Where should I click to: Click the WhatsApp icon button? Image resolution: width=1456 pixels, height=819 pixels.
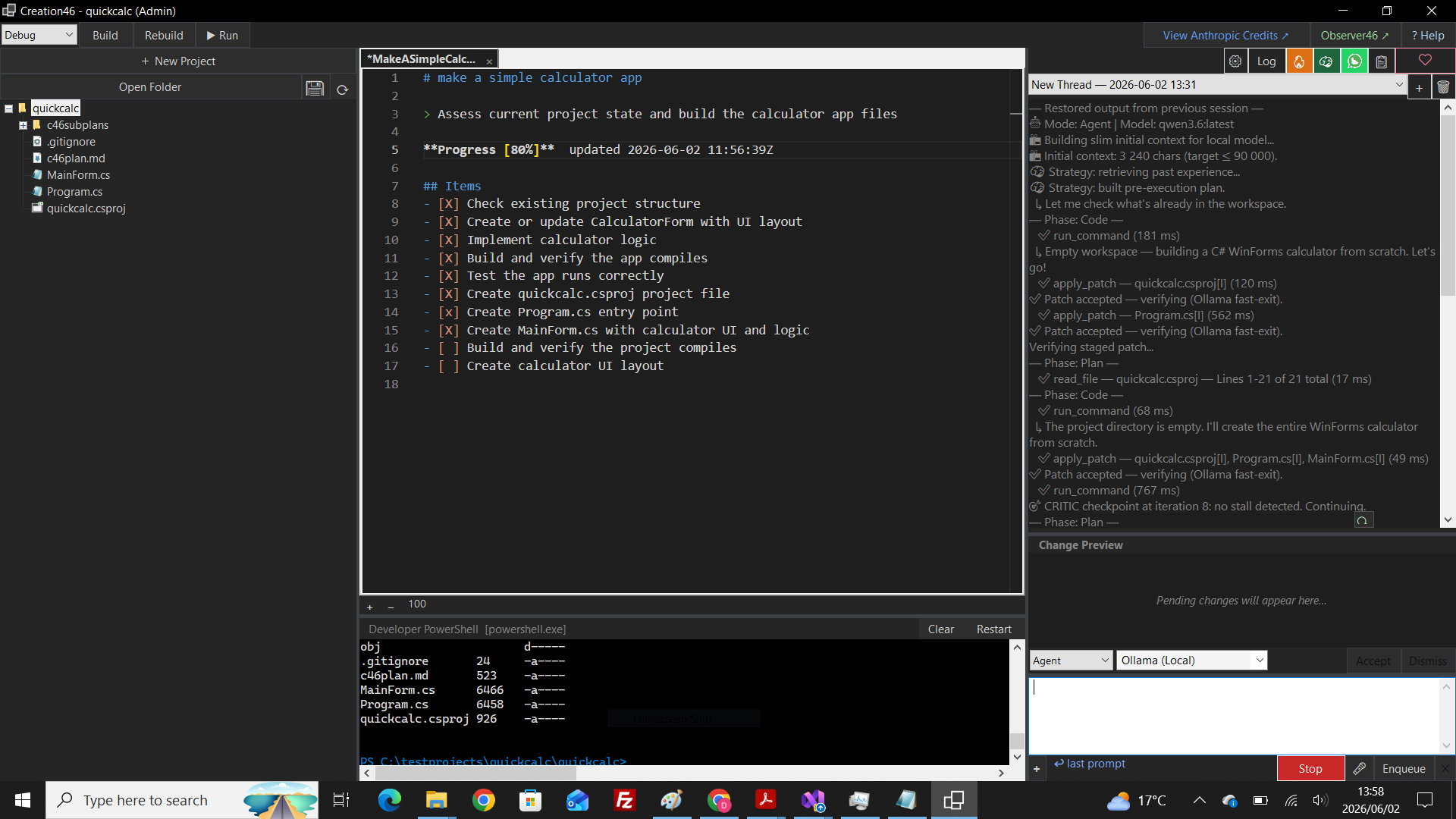click(1354, 61)
